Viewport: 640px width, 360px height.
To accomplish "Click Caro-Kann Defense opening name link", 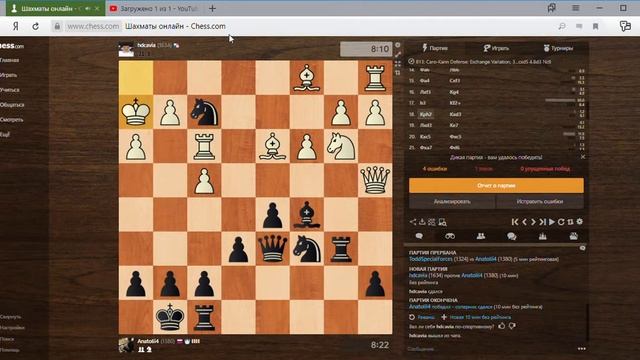I will [x=484, y=62].
